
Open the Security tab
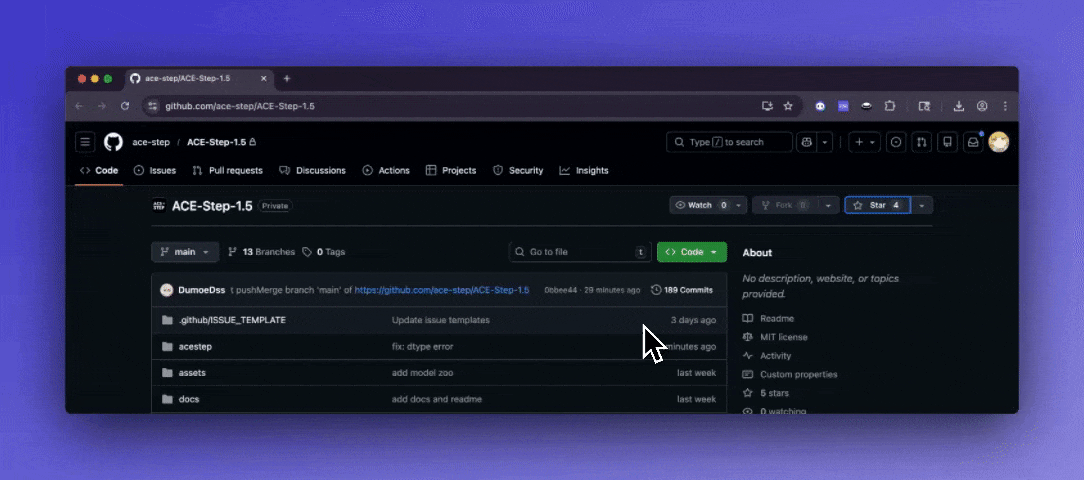pos(518,170)
